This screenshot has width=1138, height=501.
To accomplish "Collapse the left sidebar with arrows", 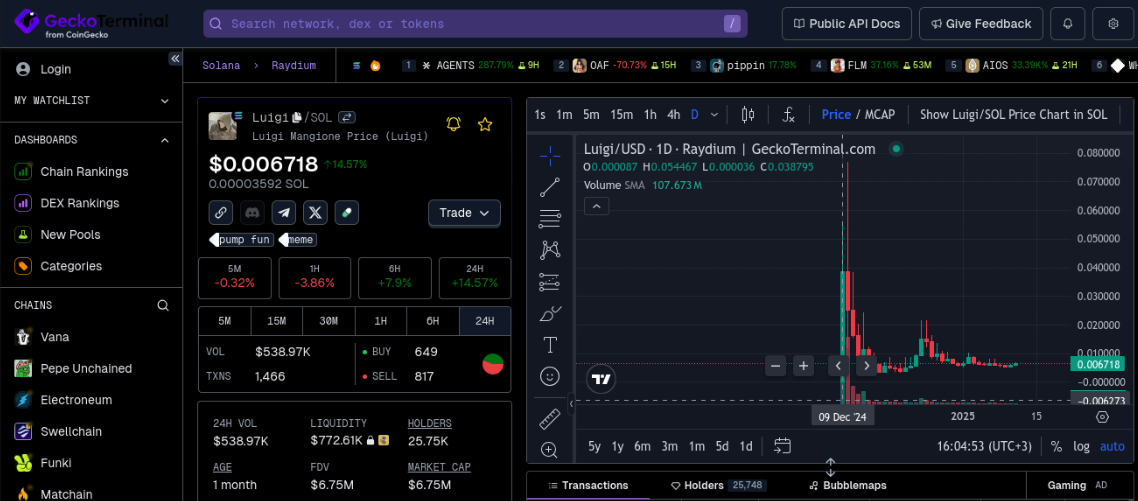I will tap(175, 59).
